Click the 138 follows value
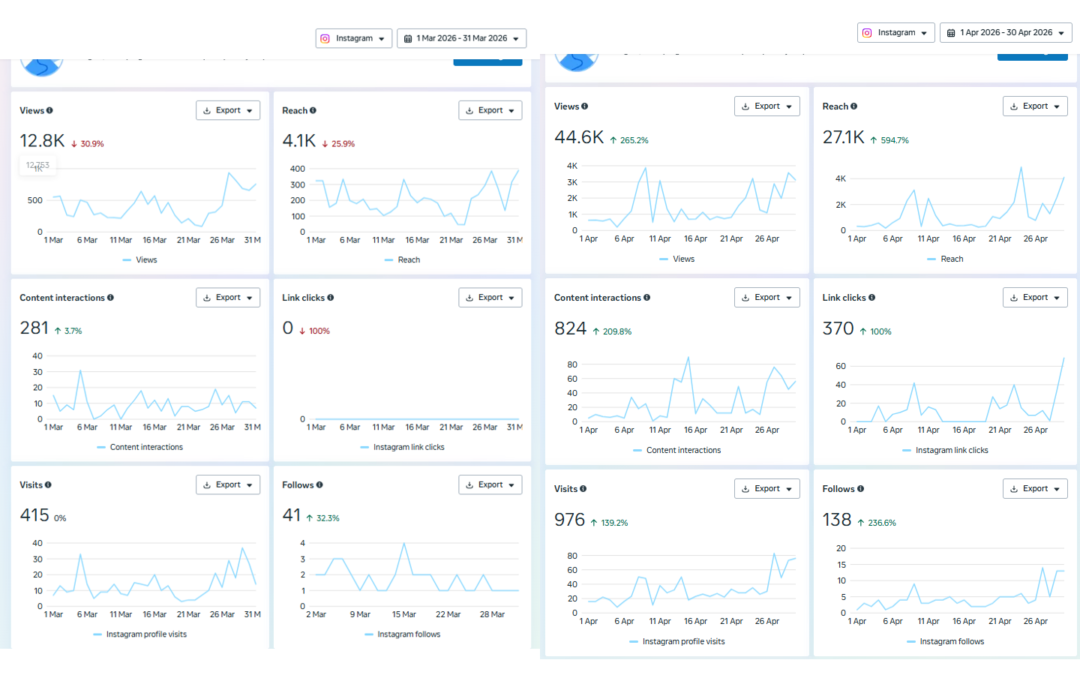This screenshot has height=675, width=1080. click(837, 519)
